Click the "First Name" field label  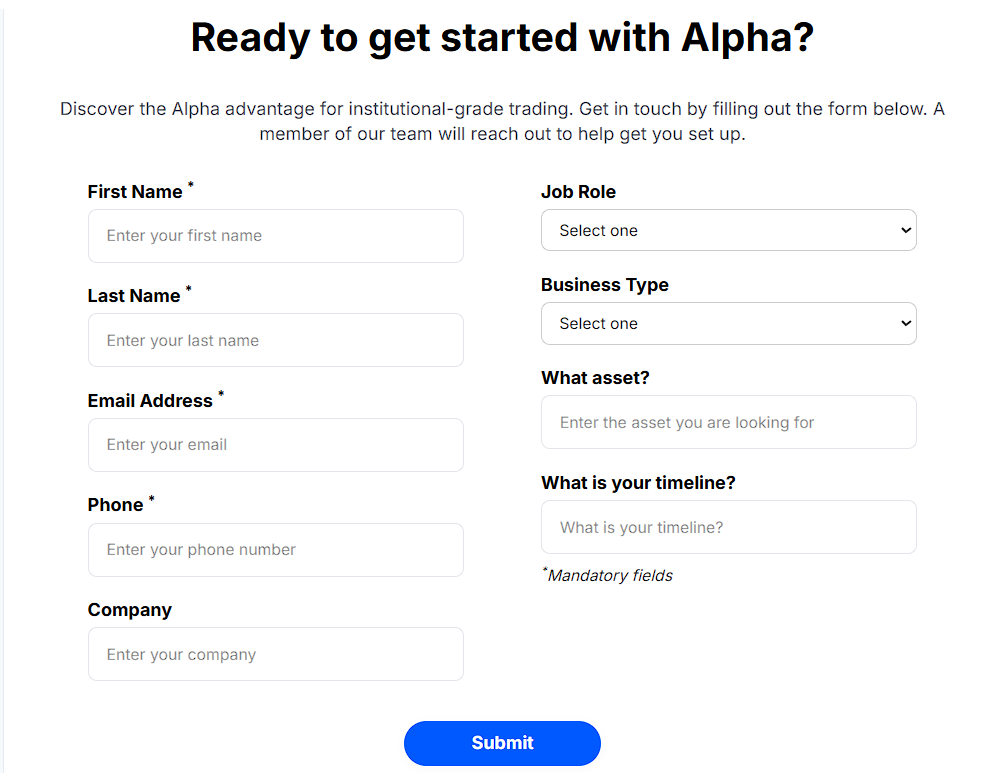[135, 192]
